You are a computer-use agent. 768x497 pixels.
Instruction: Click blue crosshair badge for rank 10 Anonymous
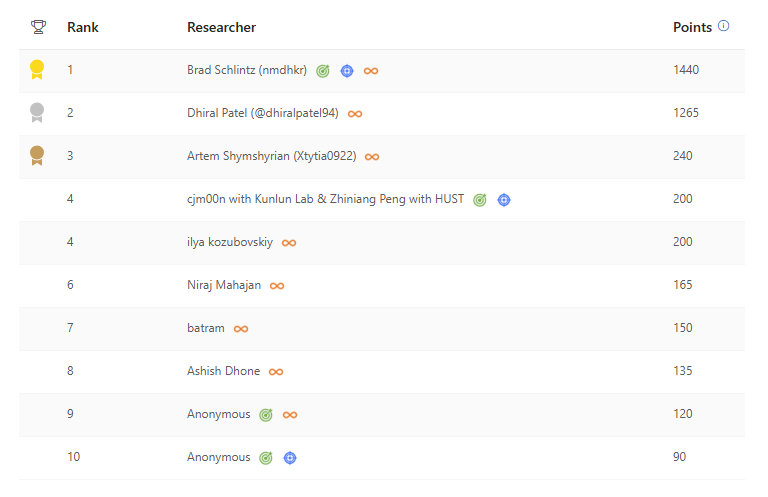pos(290,458)
